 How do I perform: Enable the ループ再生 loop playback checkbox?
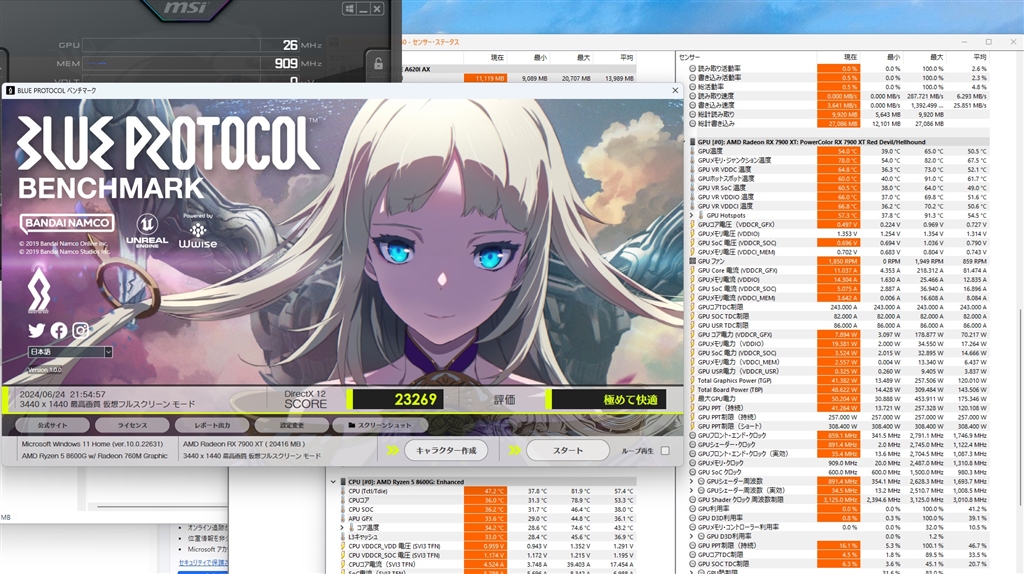[665, 451]
